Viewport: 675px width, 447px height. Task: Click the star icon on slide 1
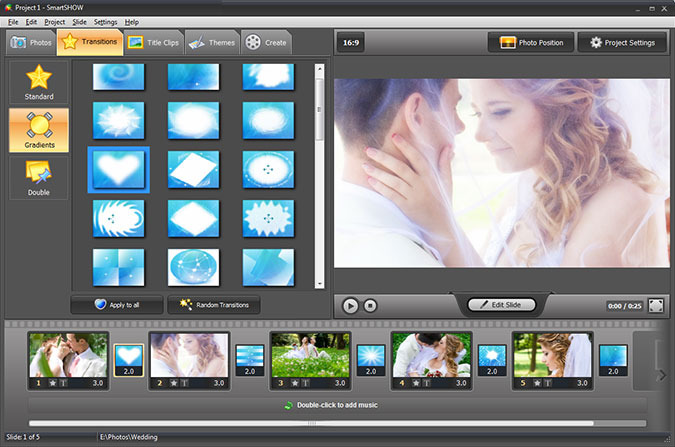[53, 383]
